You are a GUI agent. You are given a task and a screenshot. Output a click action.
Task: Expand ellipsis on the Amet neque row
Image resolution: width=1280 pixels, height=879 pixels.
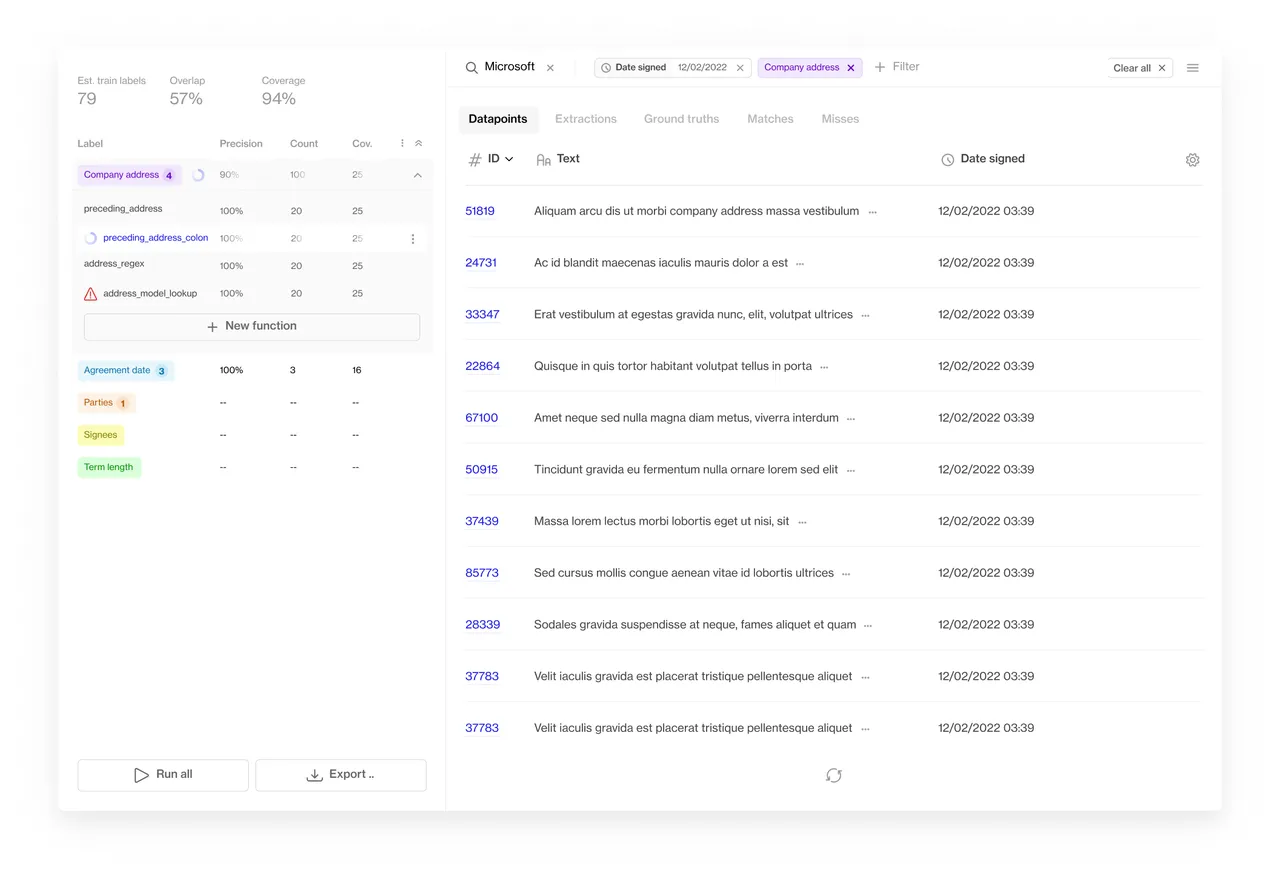pyautogui.click(x=851, y=419)
